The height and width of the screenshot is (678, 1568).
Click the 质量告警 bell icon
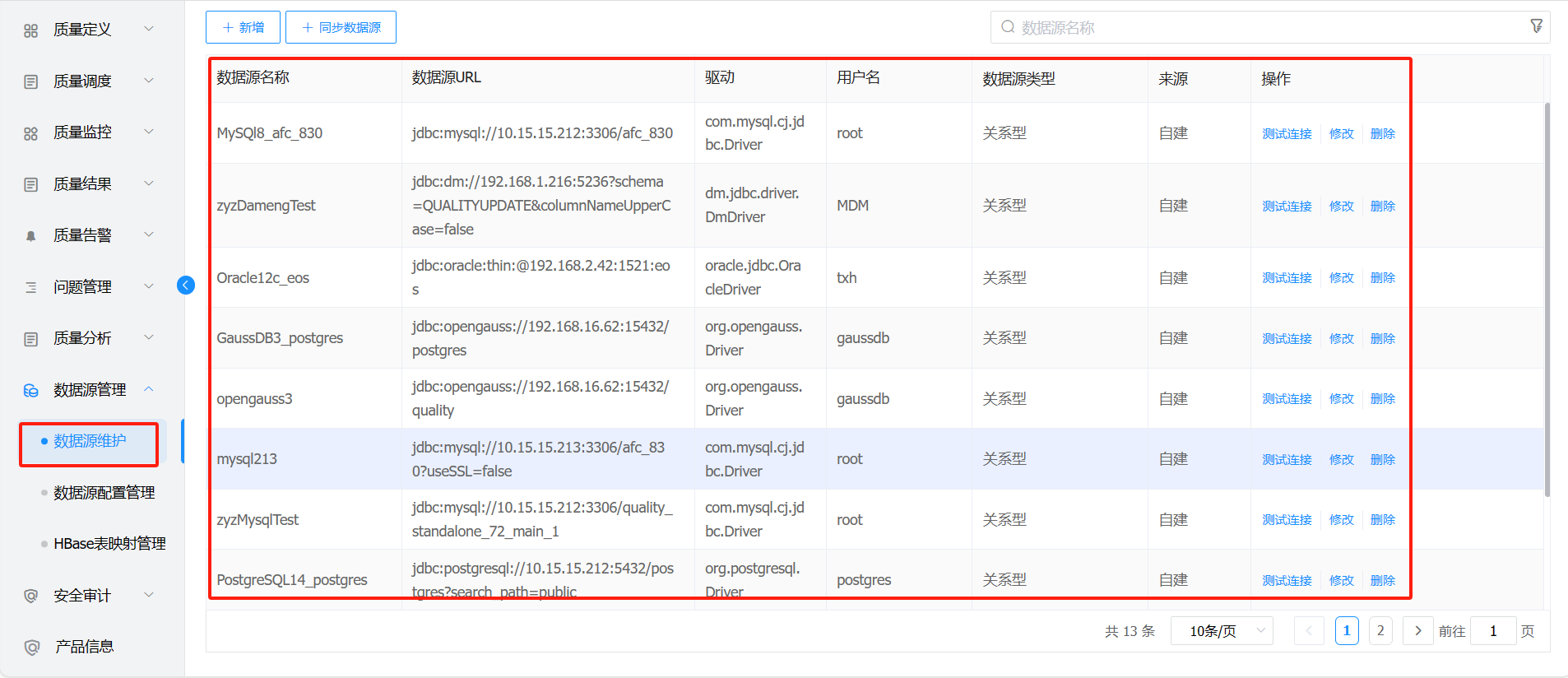point(31,236)
